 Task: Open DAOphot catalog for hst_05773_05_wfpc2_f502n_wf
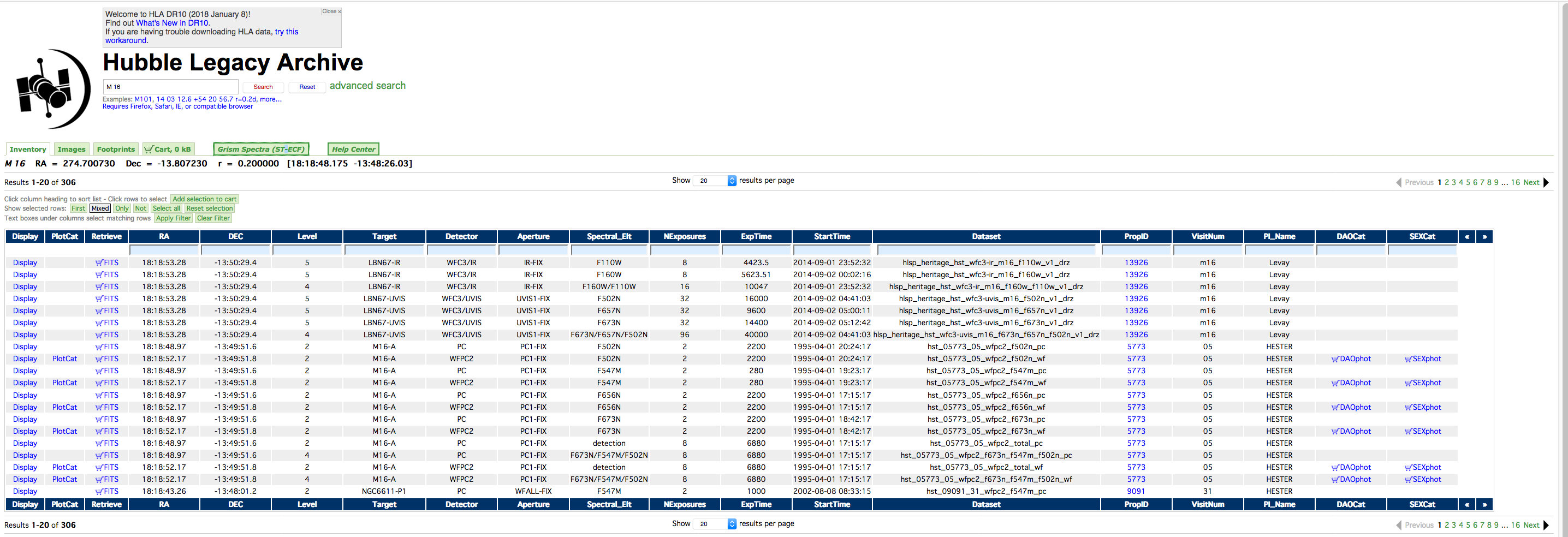(x=1351, y=359)
